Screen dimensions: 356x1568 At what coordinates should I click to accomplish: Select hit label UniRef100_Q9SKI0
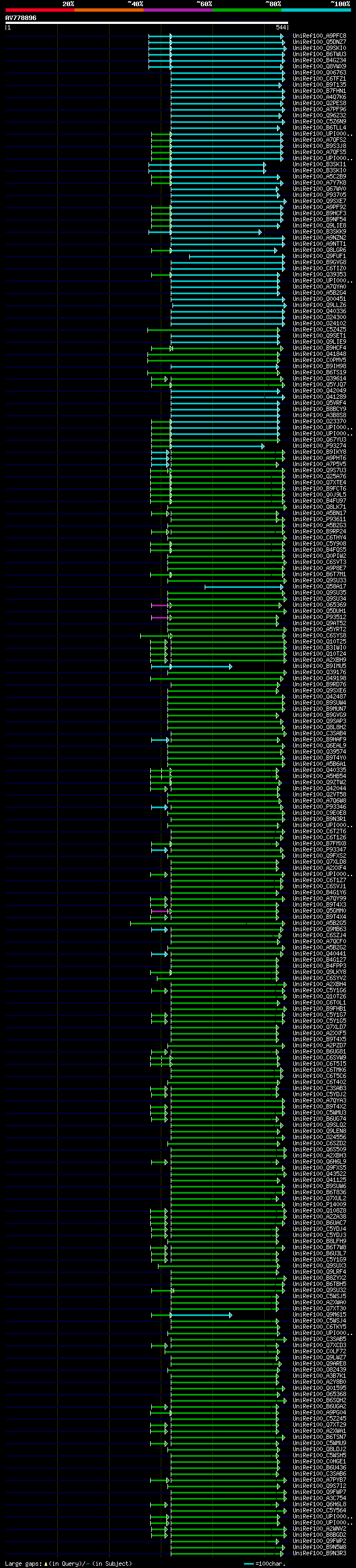point(319,48)
